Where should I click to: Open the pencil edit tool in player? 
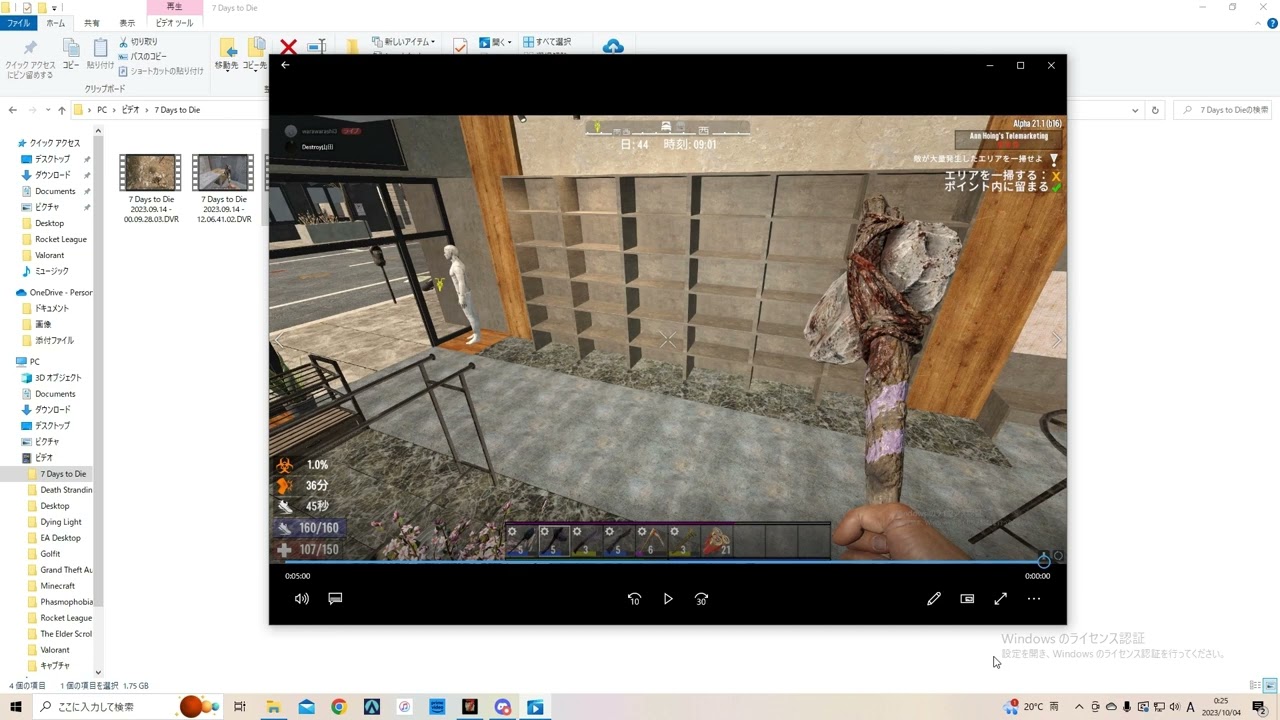click(x=934, y=599)
